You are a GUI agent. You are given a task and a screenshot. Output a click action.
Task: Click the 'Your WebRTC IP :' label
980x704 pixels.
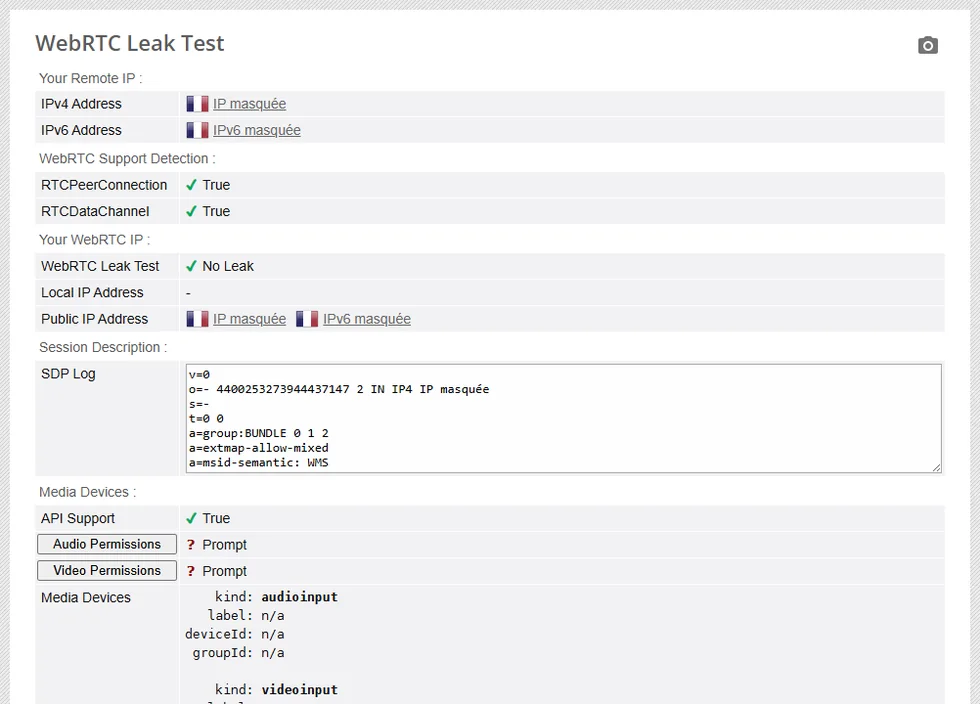94,239
